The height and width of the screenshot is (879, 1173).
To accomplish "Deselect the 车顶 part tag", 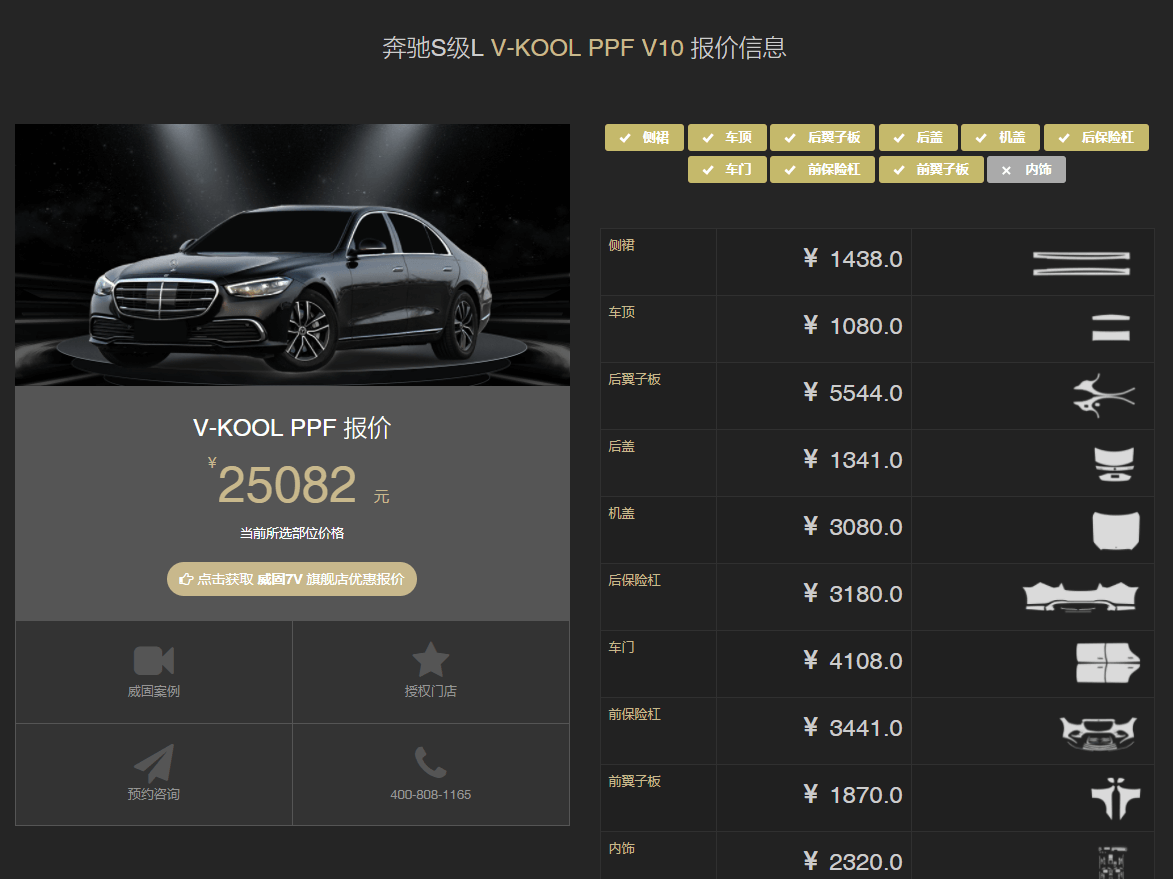I will (x=727, y=138).
